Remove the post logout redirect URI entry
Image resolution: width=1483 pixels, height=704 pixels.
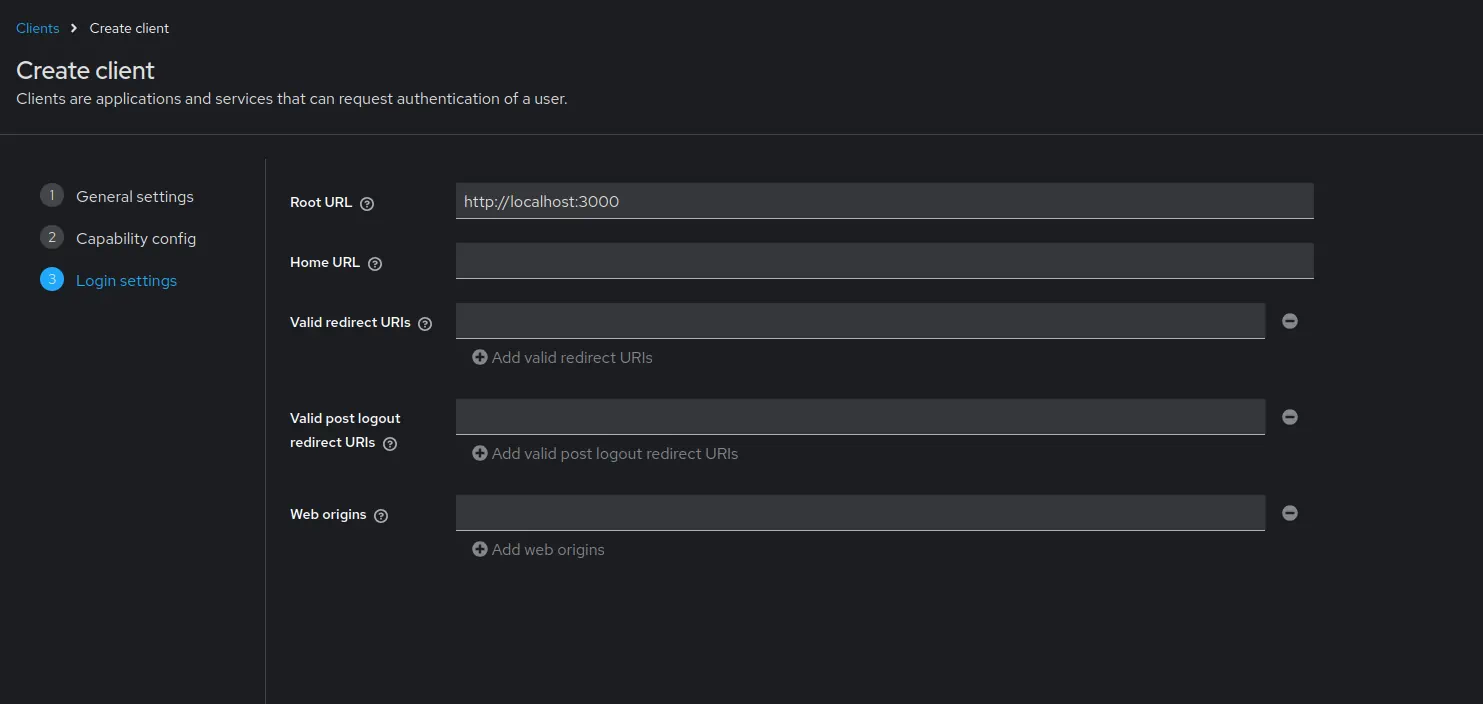click(x=1290, y=417)
